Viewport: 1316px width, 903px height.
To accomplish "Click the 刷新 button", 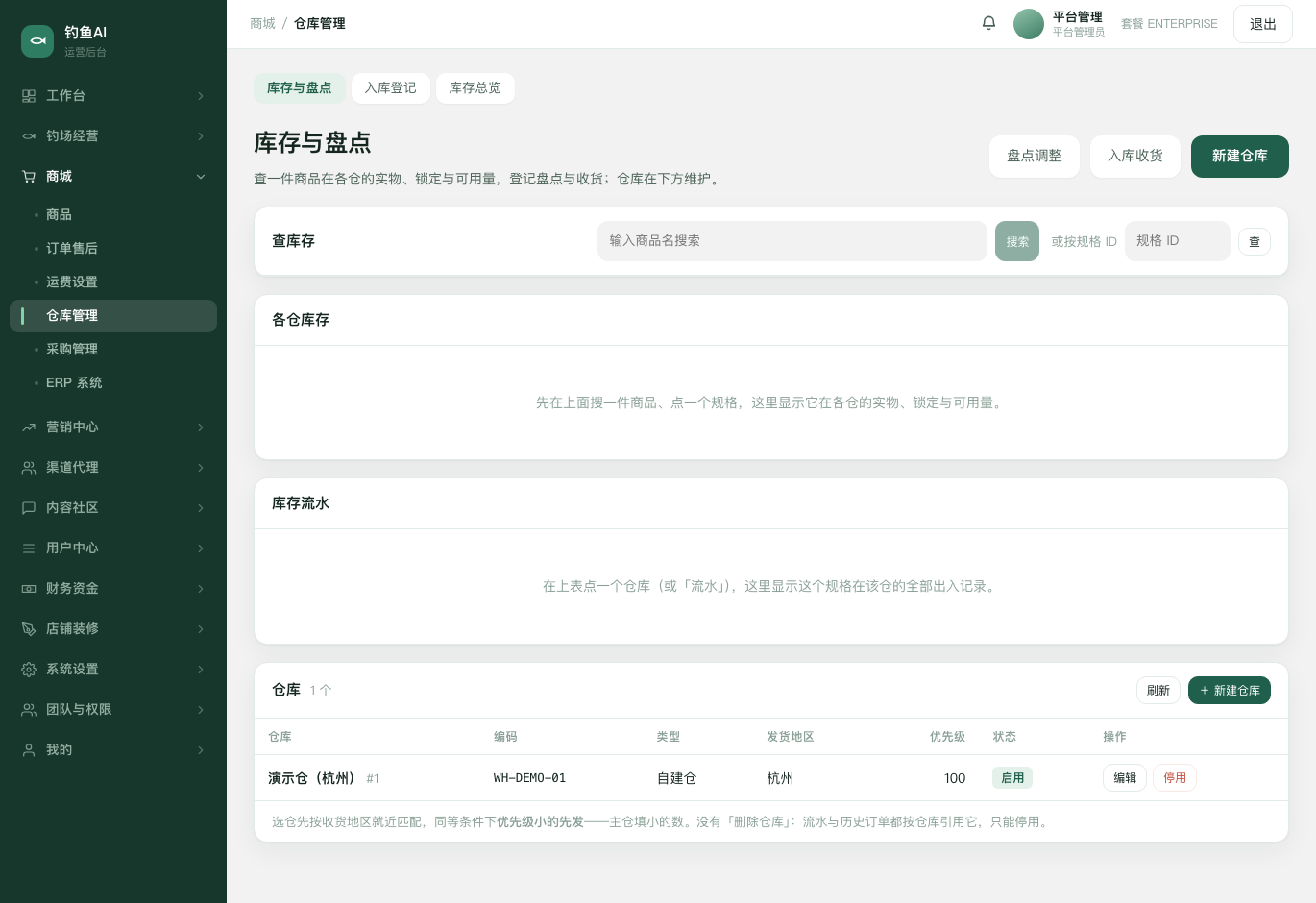I will click(1158, 691).
